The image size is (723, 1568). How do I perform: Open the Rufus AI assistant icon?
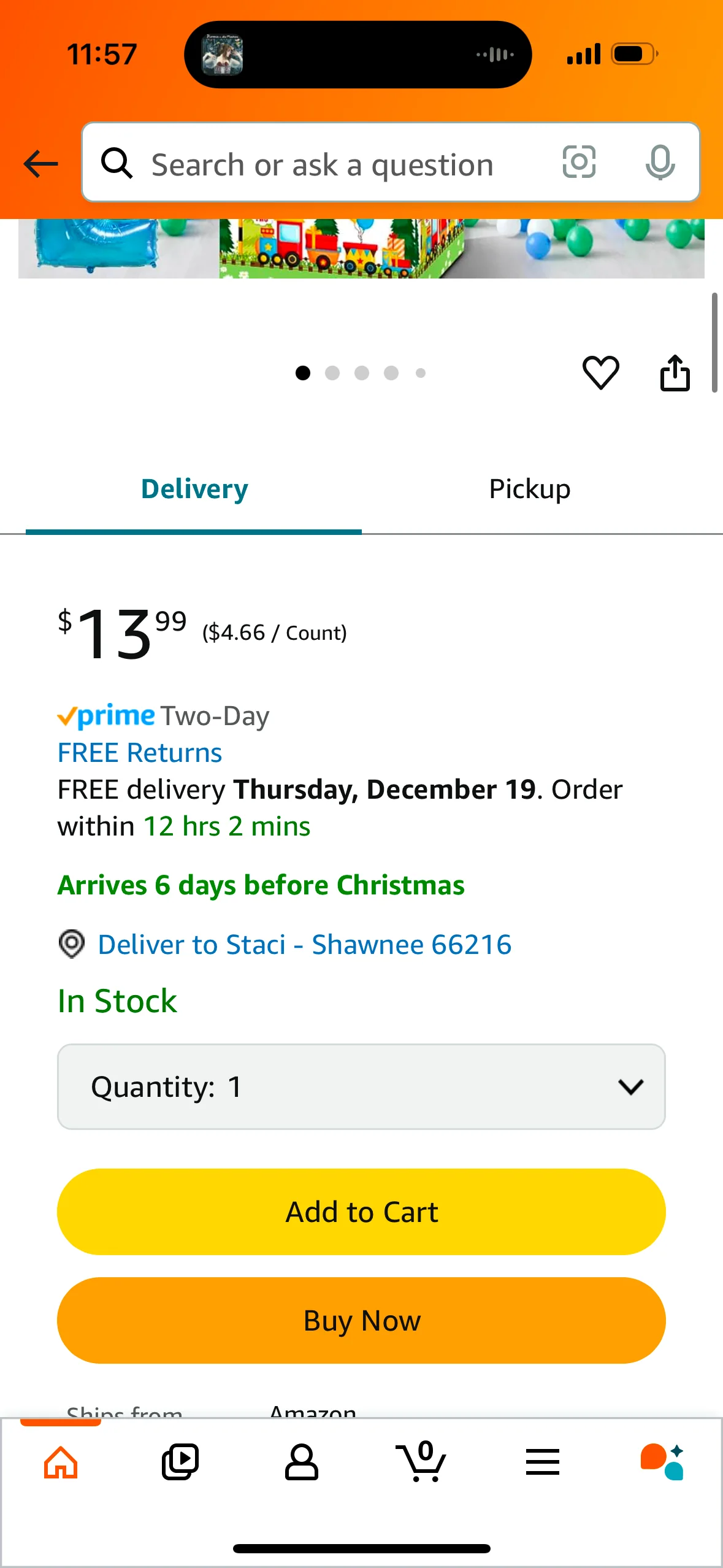tap(662, 1462)
